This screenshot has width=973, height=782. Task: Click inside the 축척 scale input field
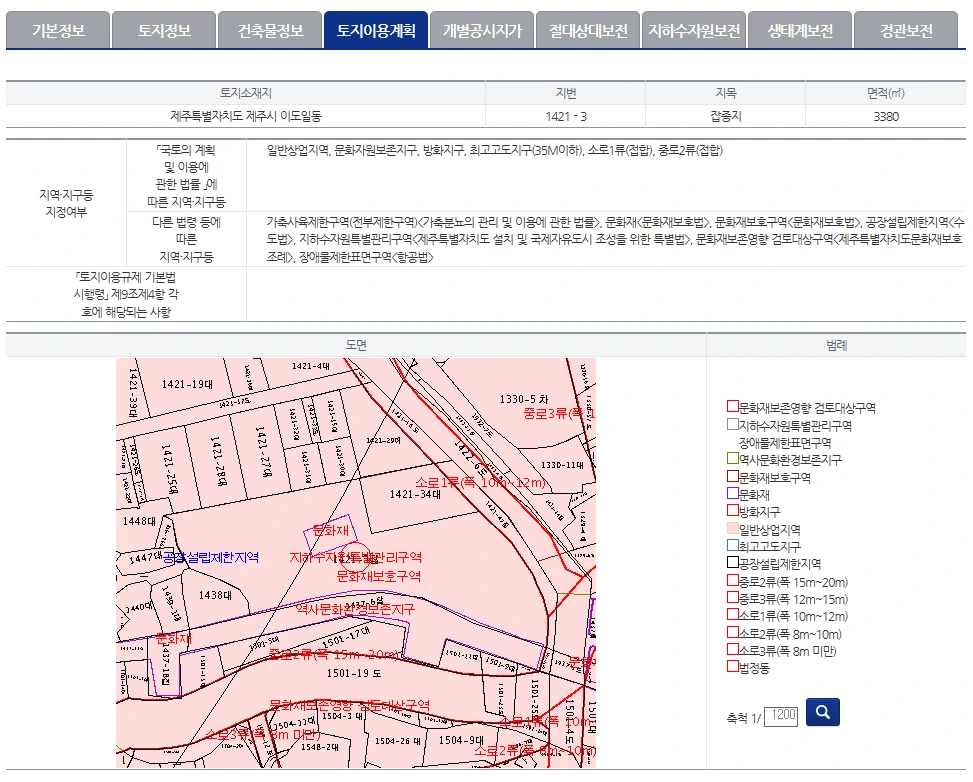click(780, 713)
